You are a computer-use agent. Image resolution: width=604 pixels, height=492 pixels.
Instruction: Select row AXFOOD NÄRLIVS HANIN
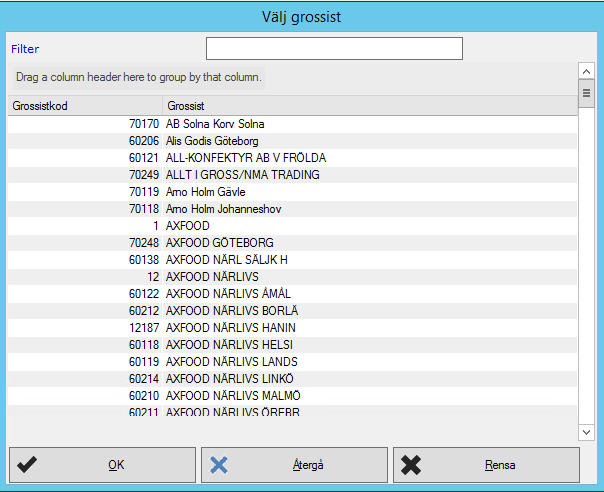pos(292,327)
